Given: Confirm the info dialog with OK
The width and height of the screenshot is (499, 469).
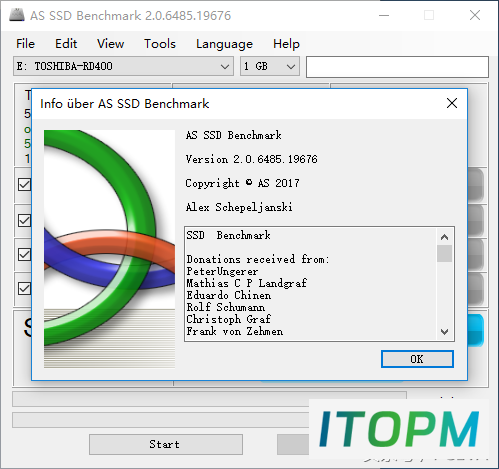Looking at the screenshot, I should [x=417, y=359].
